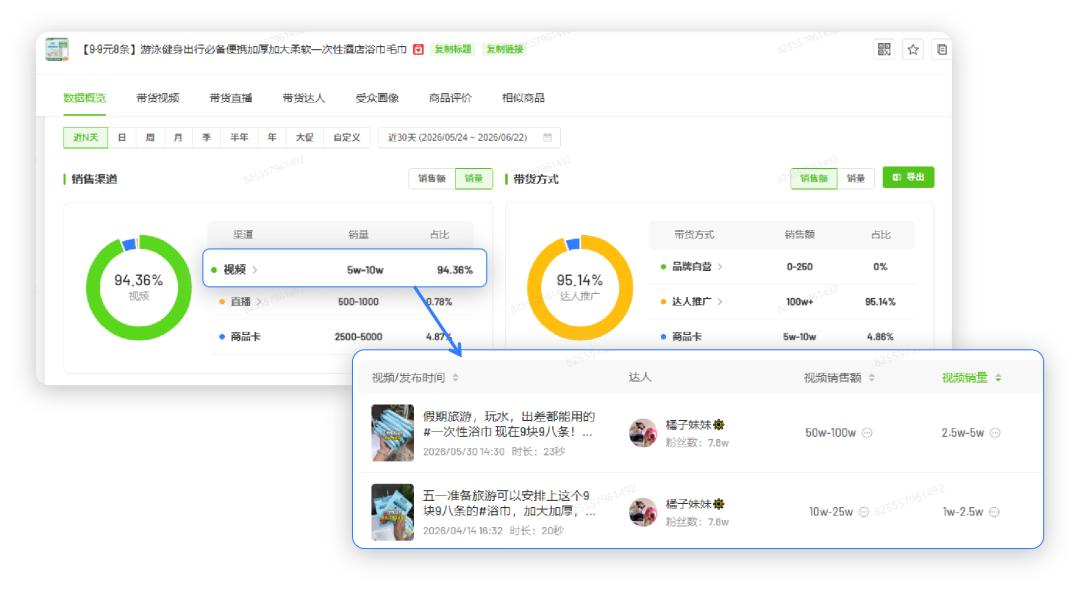Open the 五一准备旅游 video thumbnail
The width and height of the screenshot is (1080, 589).
393,512
